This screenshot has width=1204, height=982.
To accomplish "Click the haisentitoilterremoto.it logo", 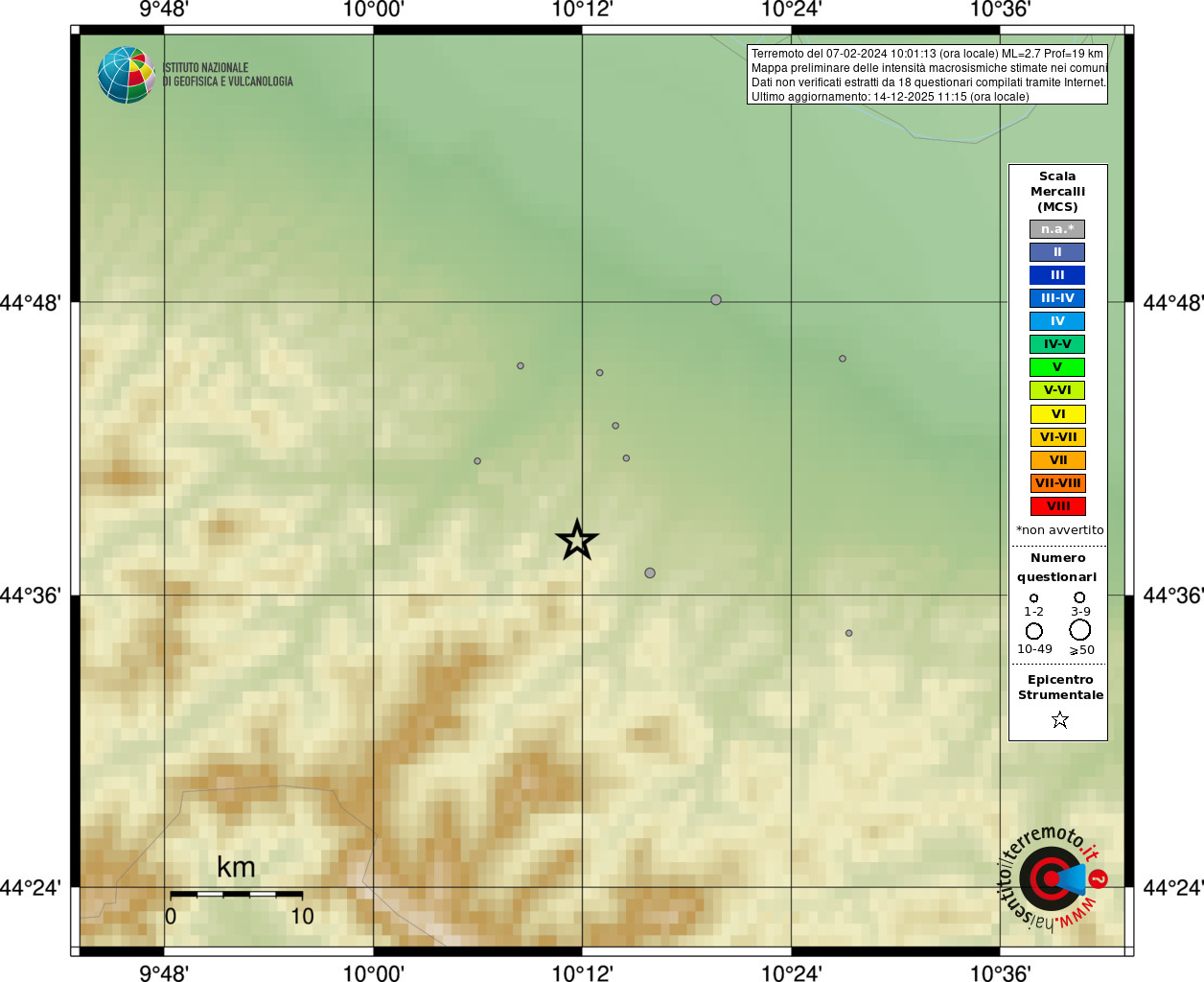I will [x=1053, y=877].
